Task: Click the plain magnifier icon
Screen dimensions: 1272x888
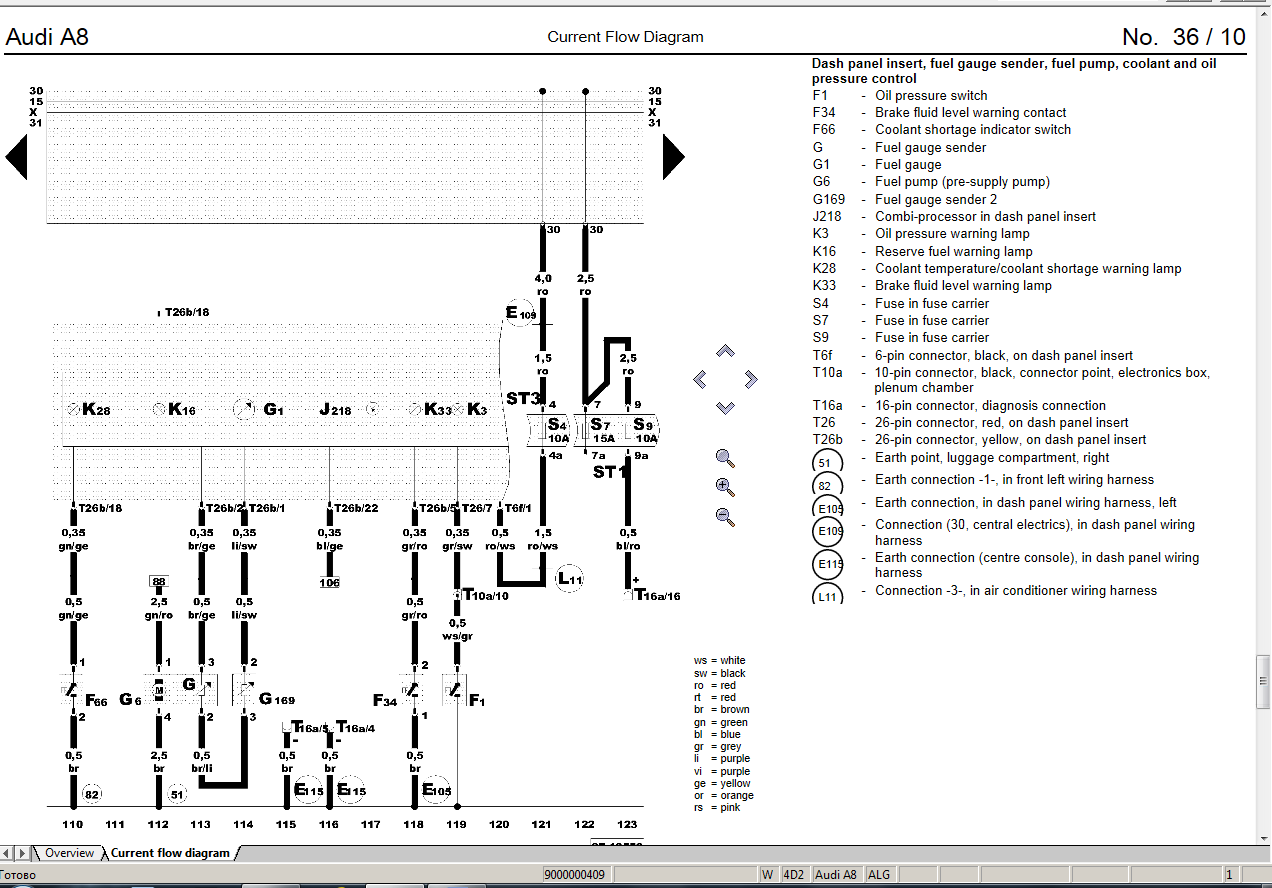Action: click(726, 459)
